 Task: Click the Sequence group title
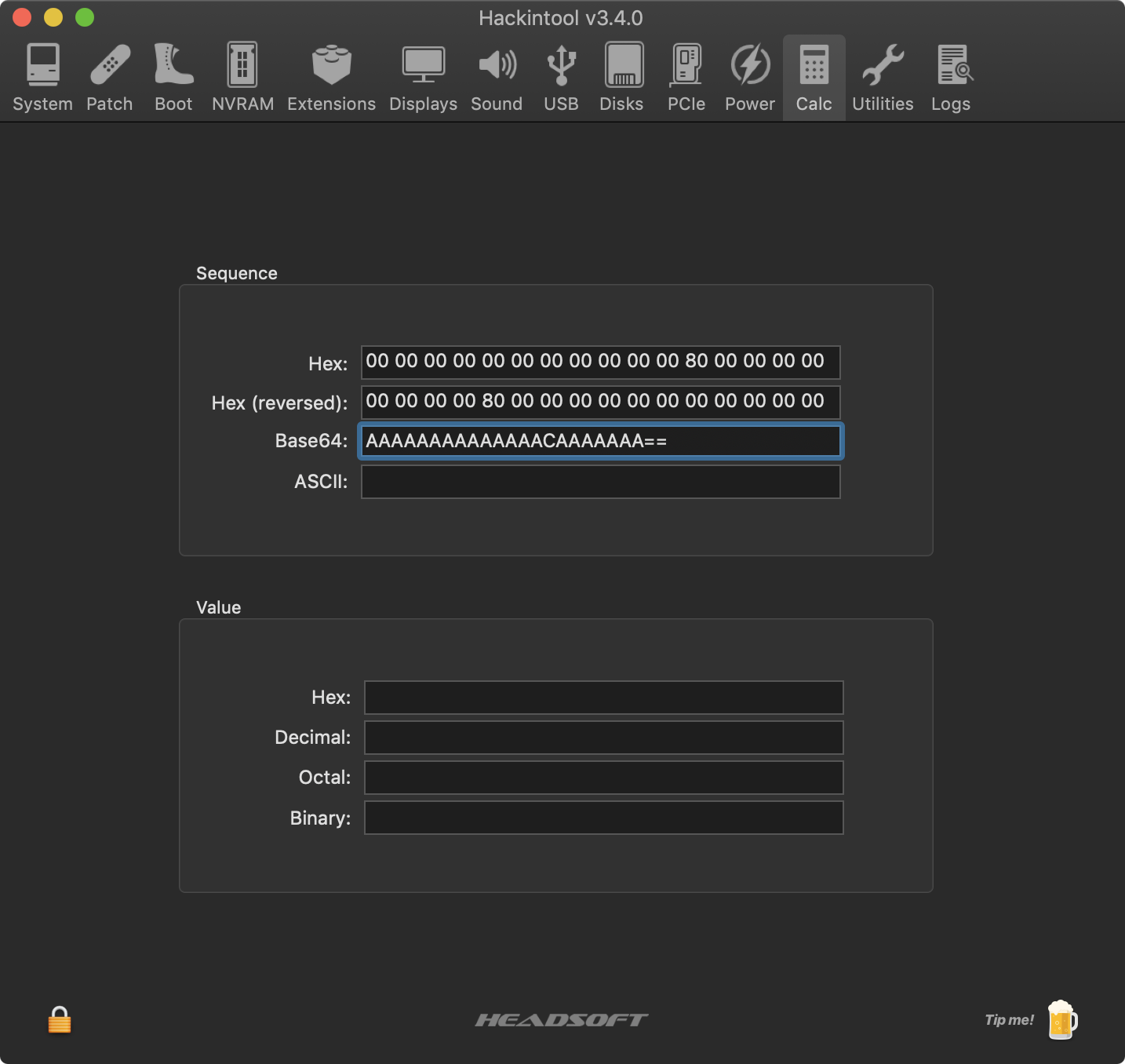pos(237,273)
